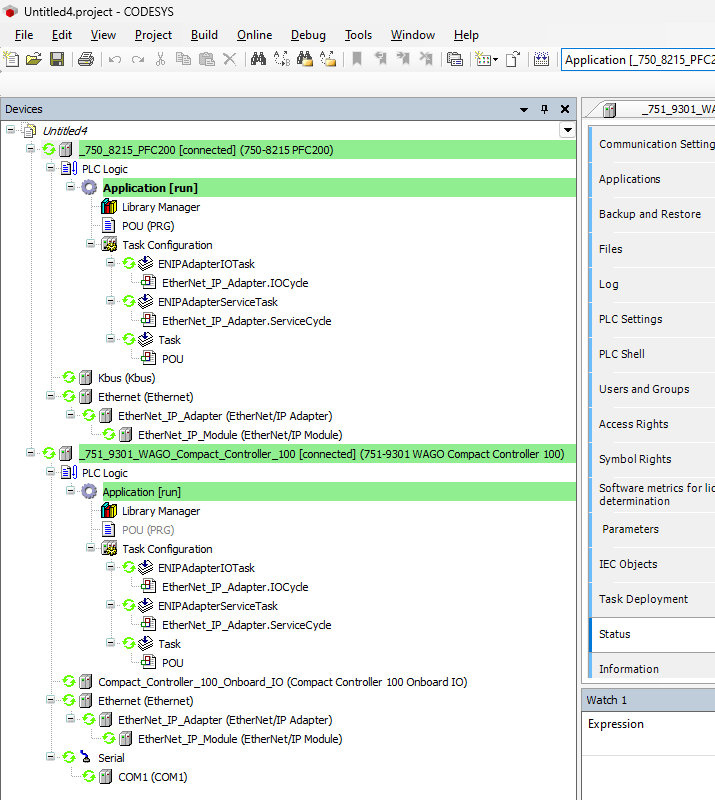The height and width of the screenshot is (800, 715).
Task: Open the Tools menu
Action: 358,35
